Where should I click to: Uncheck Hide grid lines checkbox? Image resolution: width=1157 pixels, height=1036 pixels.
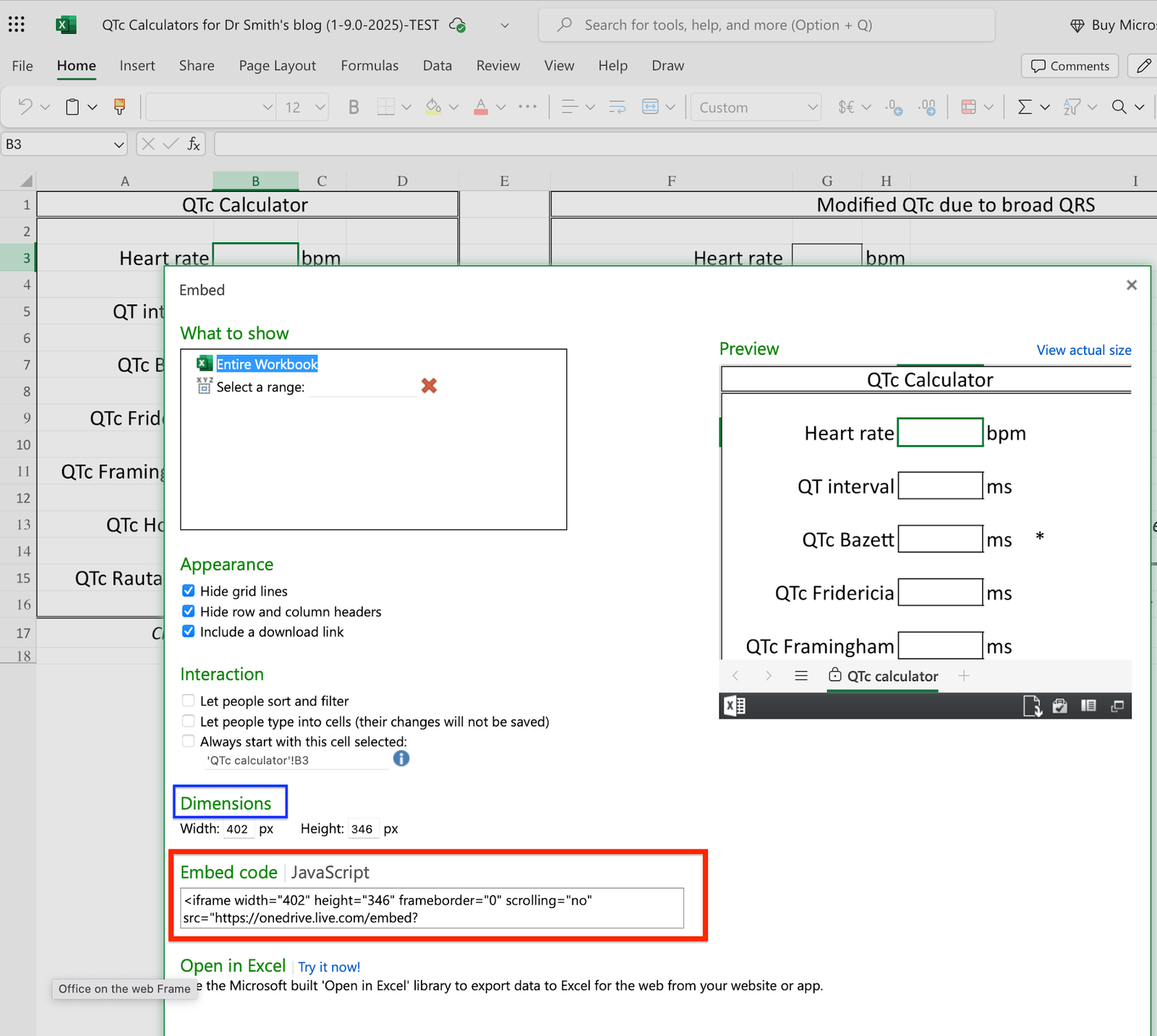click(x=189, y=591)
